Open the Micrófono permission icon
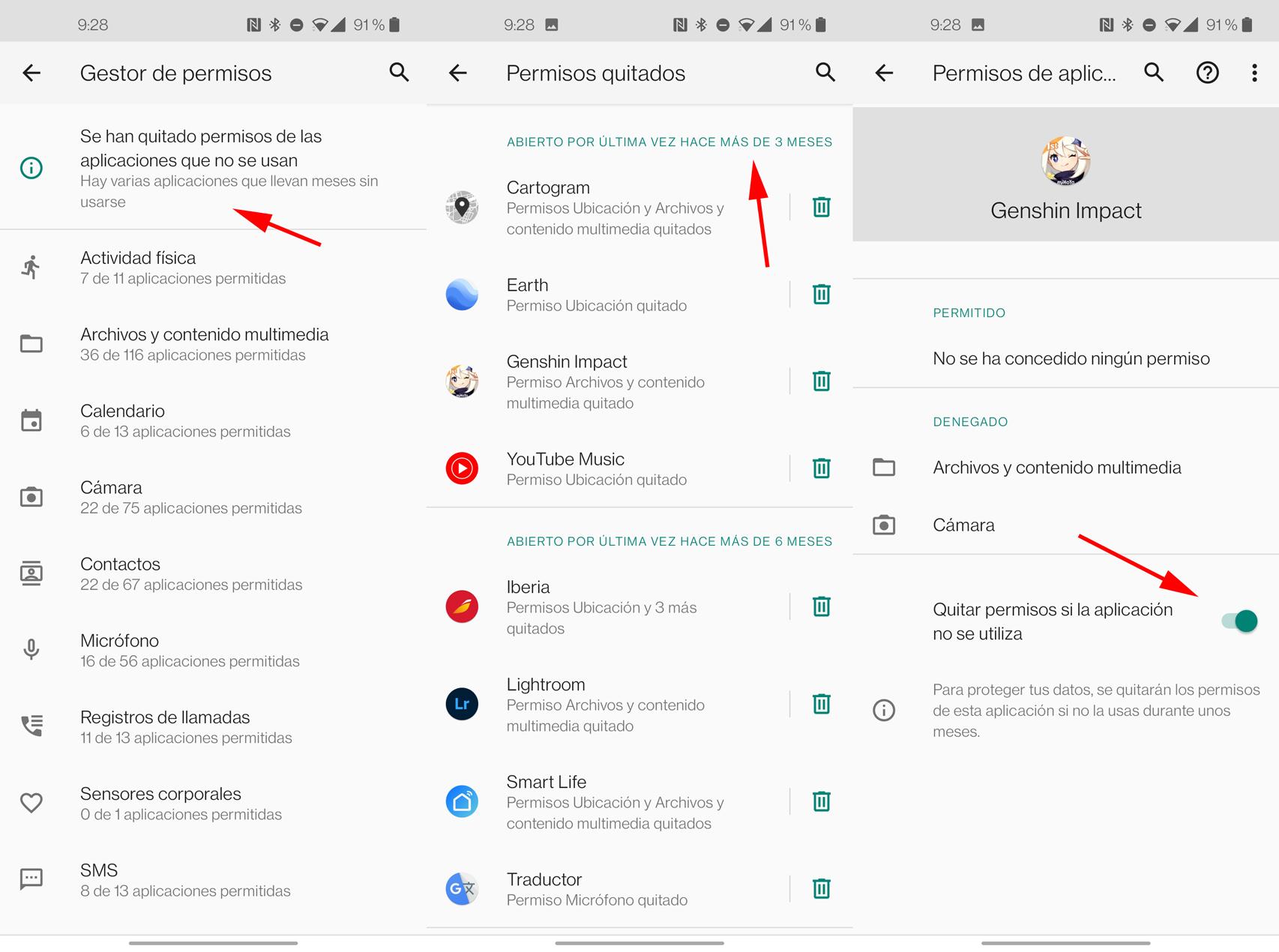The image size is (1279, 952). pos(31,649)
